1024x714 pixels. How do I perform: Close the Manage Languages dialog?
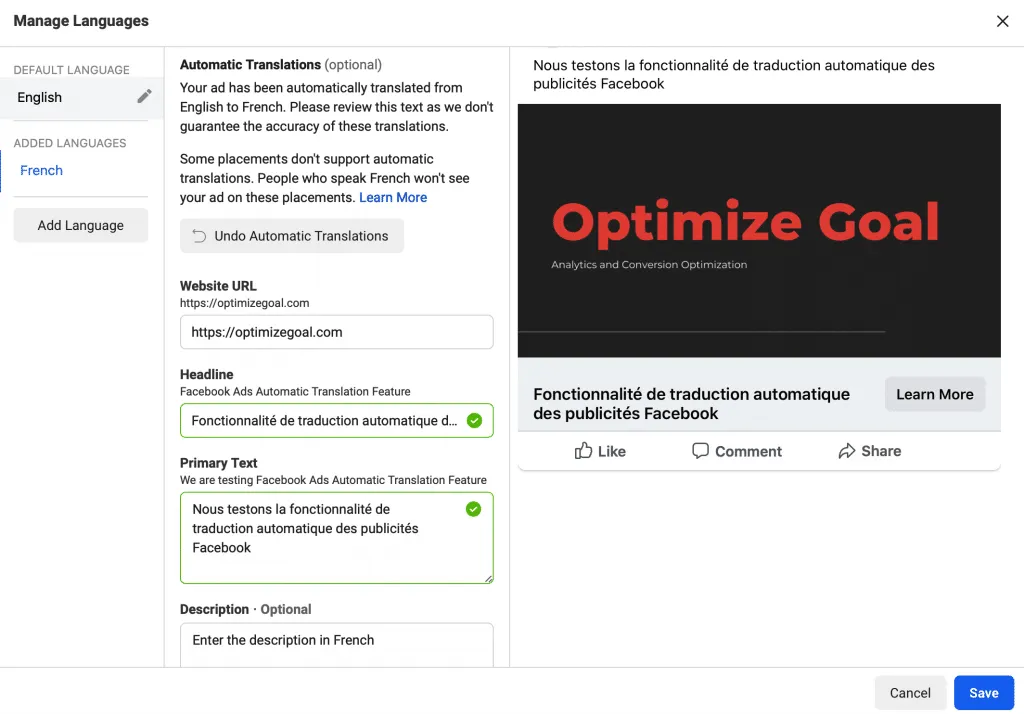1002,21
